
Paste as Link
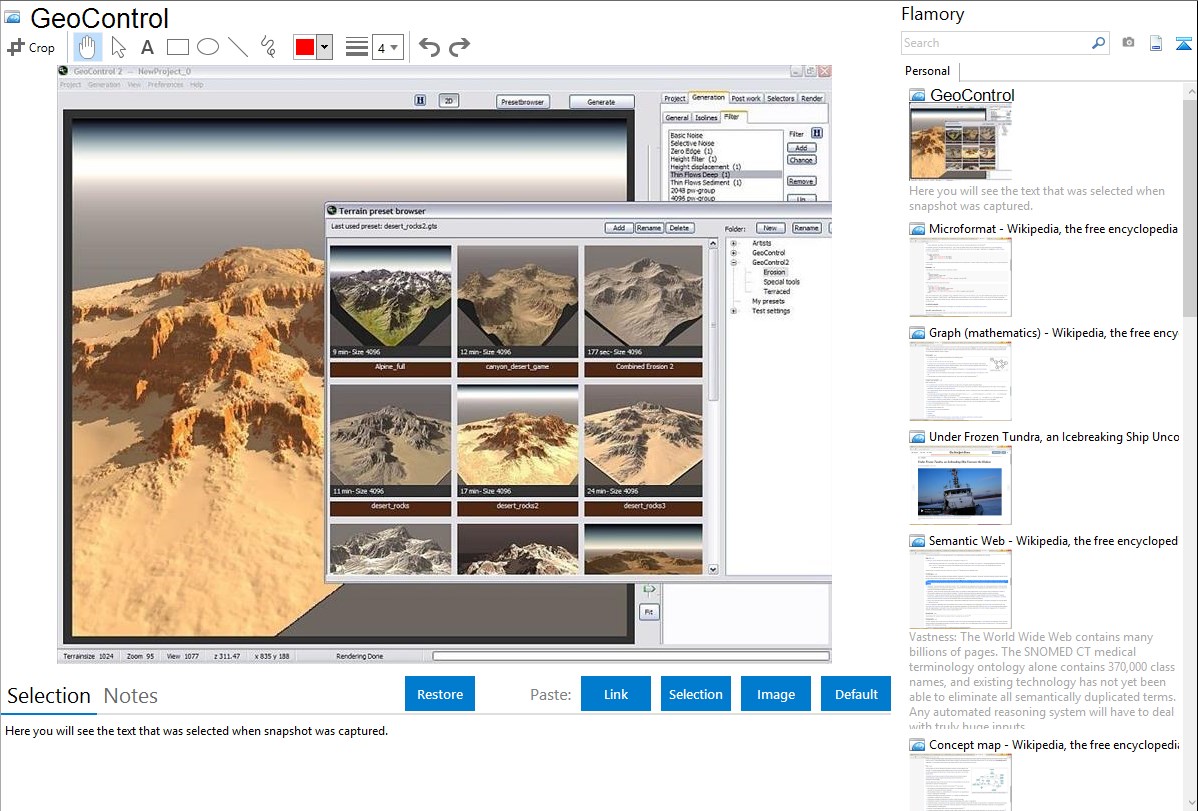pyautogui.click(x=616, y=694)
